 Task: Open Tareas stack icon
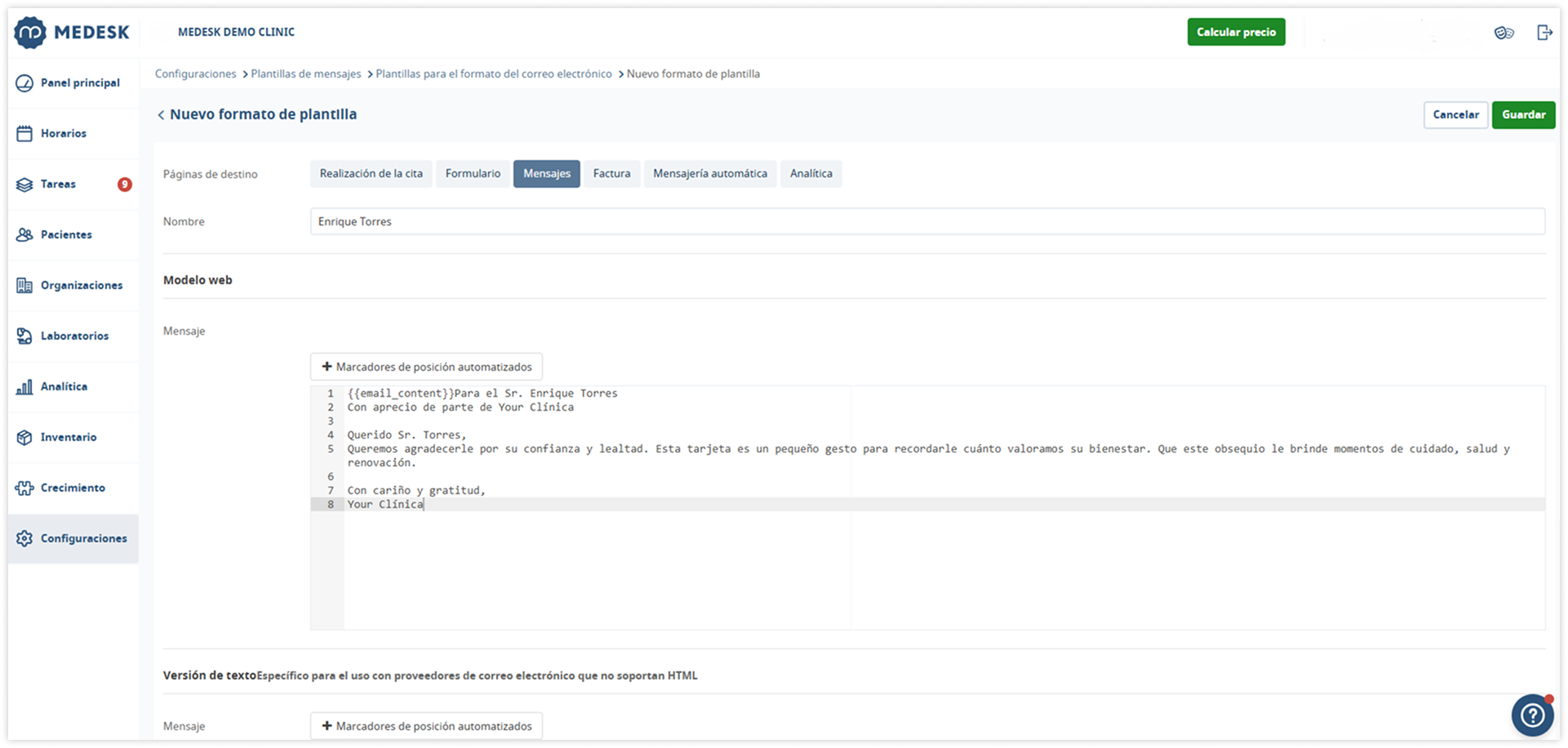pos(24,184)
